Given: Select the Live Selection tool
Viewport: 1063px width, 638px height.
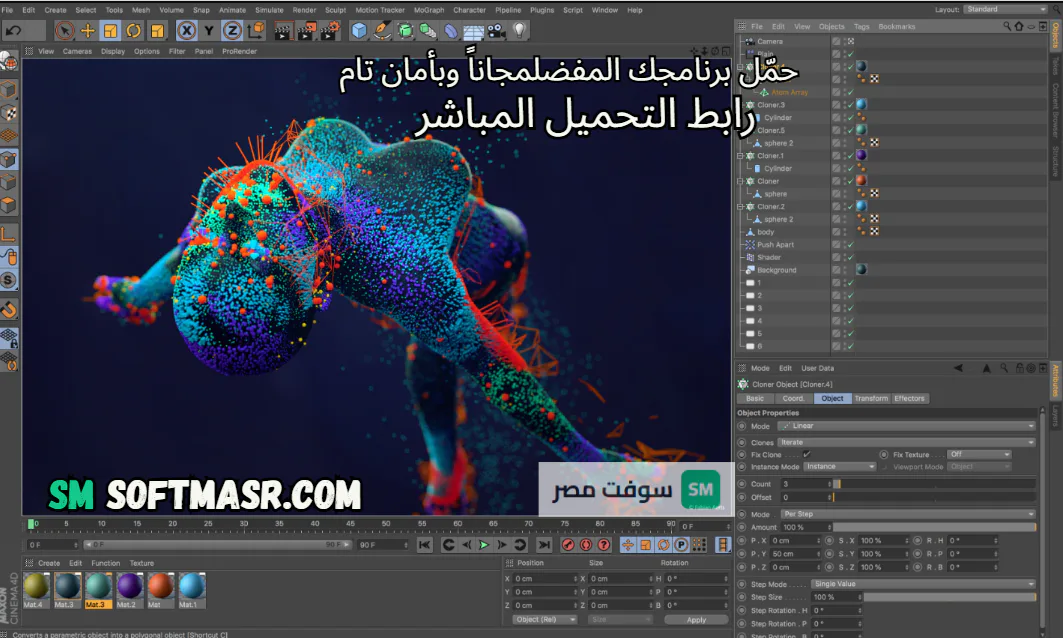Looking at the screenshot, I should [64, 31].
